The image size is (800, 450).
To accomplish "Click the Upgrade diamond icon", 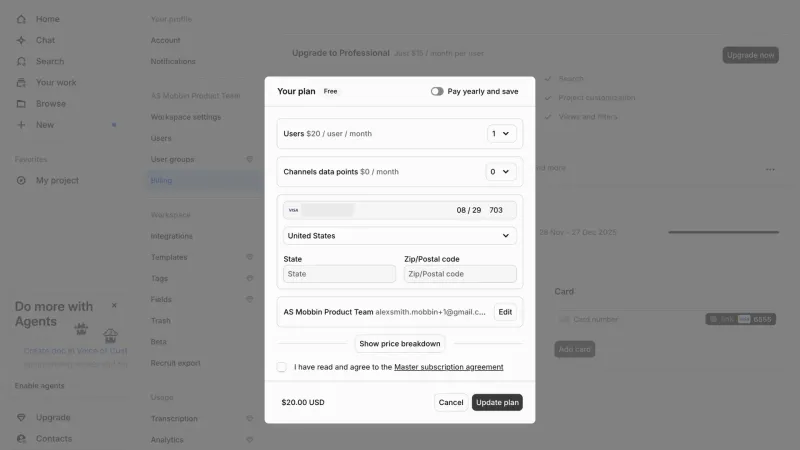I will coord(21,417).
